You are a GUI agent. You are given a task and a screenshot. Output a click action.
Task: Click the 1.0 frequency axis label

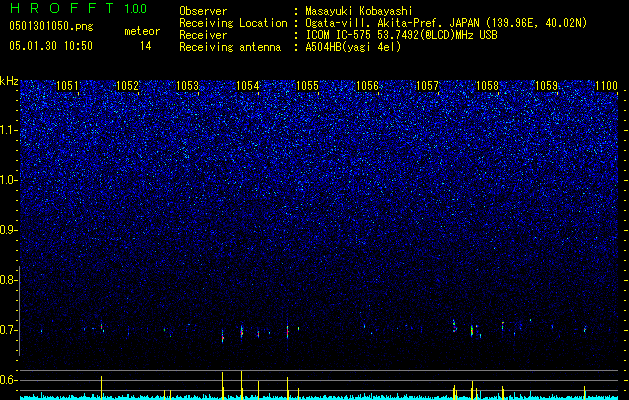pos(9,180)
